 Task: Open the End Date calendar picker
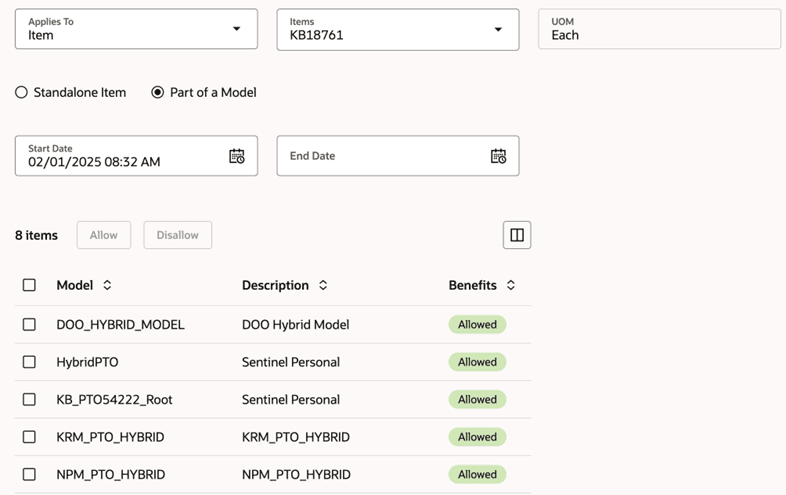[x=498, y=156]
